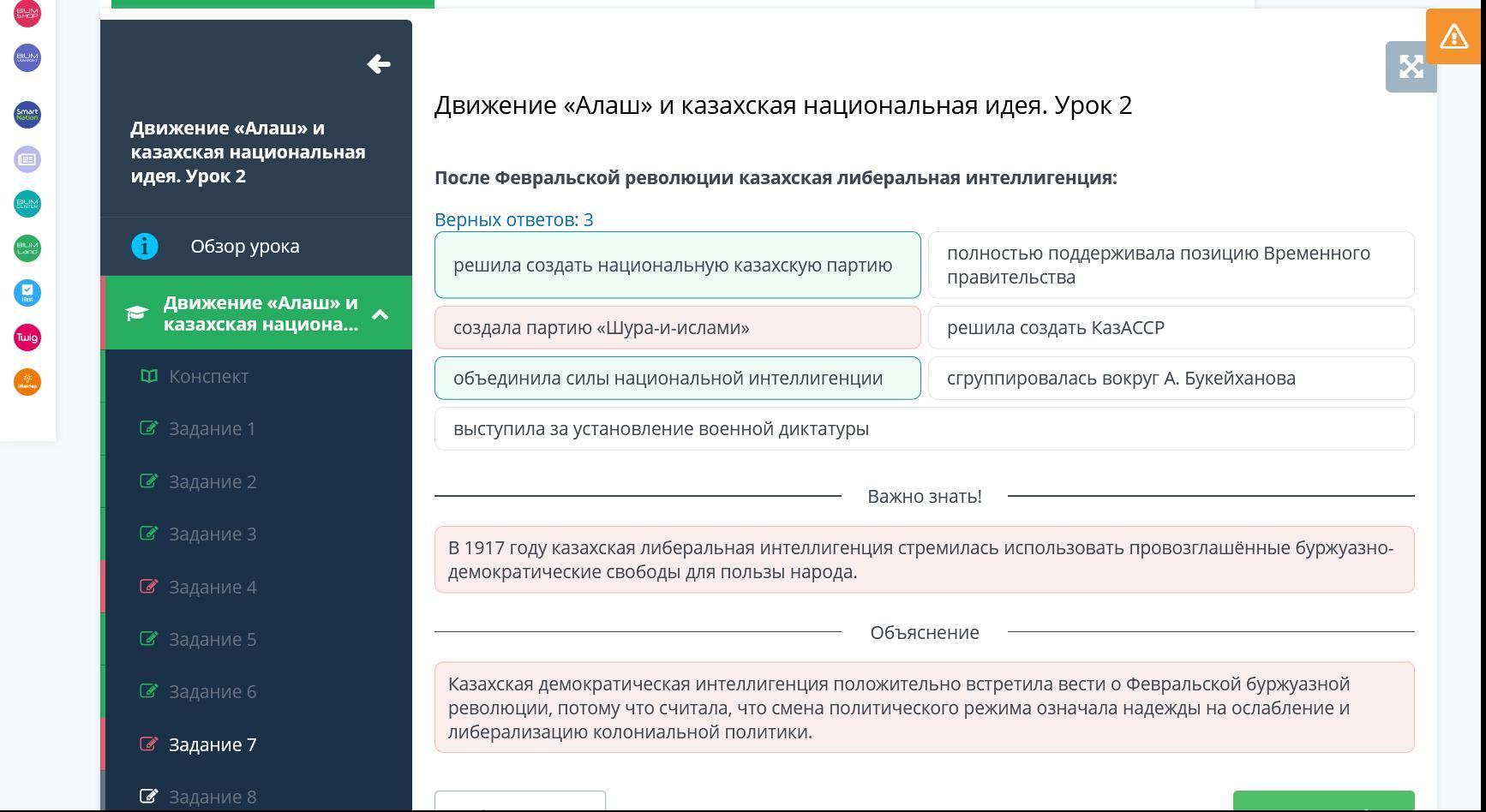Viewport: 1486px width, 812px height.
Task: Select answer «создала партию «Шура-и-ислами»»
Action: [x=678, y=327]
